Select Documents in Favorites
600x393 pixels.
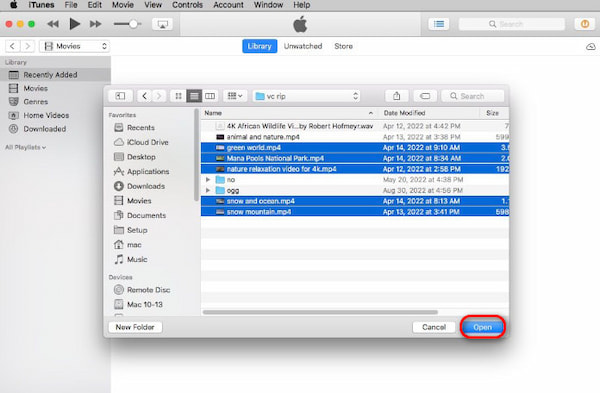click(140, 215)
